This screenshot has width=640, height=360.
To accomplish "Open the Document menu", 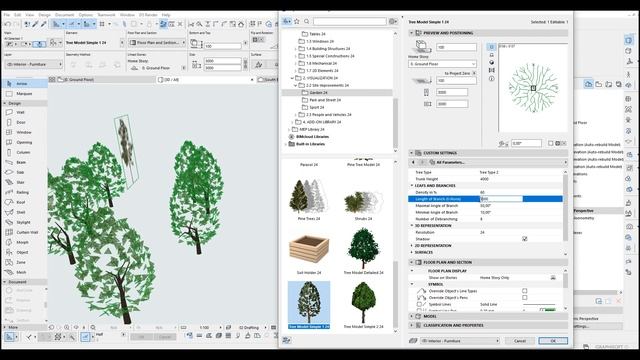I will point(64,15).
